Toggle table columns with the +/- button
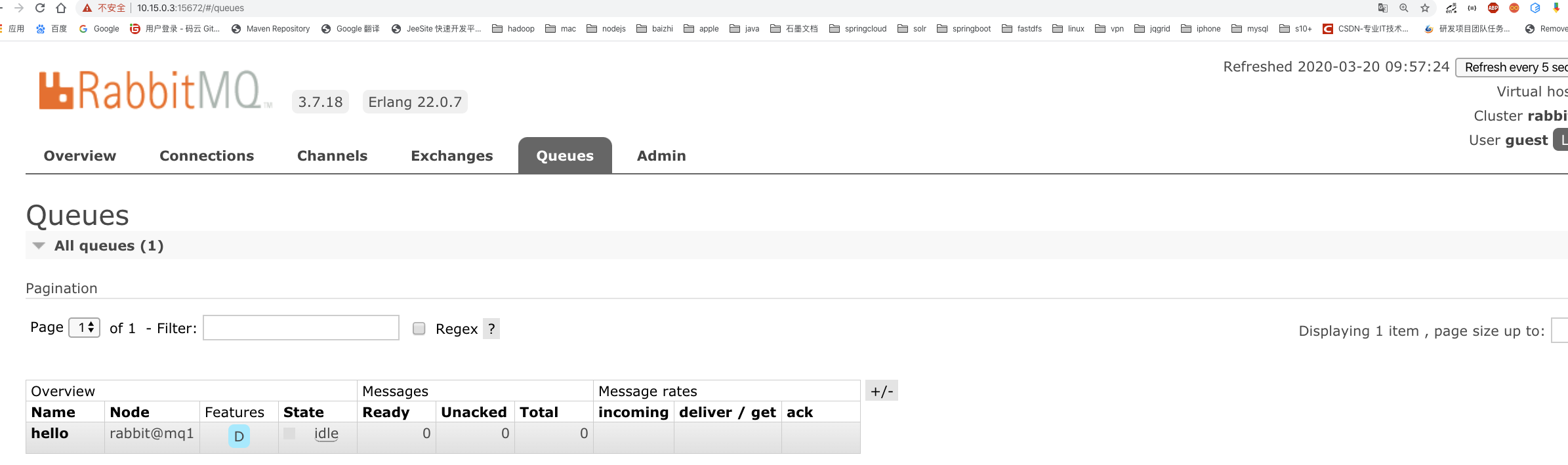The height and width of the screenshot is (465, 1568). click(x=881, y=391)
